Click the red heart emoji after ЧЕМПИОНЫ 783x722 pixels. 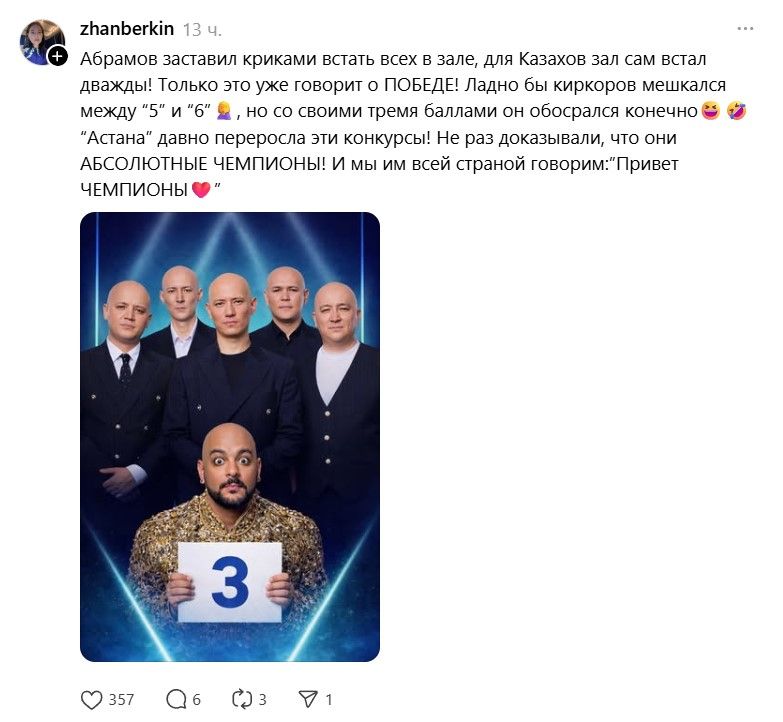pos(201,190)
